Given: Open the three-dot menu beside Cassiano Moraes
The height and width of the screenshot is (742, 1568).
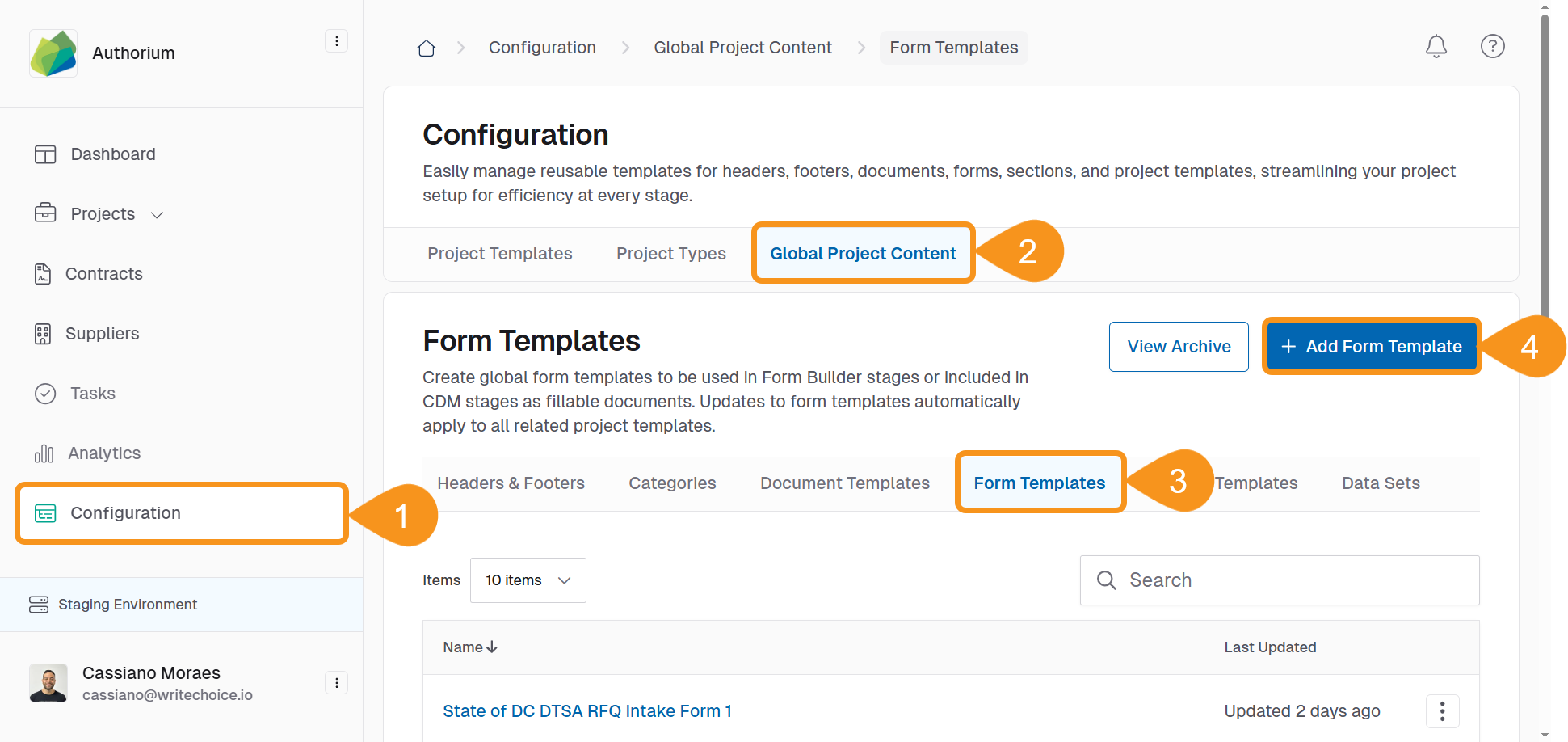Looking at the screenshot, I should pyautogui.click(x=336, y=682).
